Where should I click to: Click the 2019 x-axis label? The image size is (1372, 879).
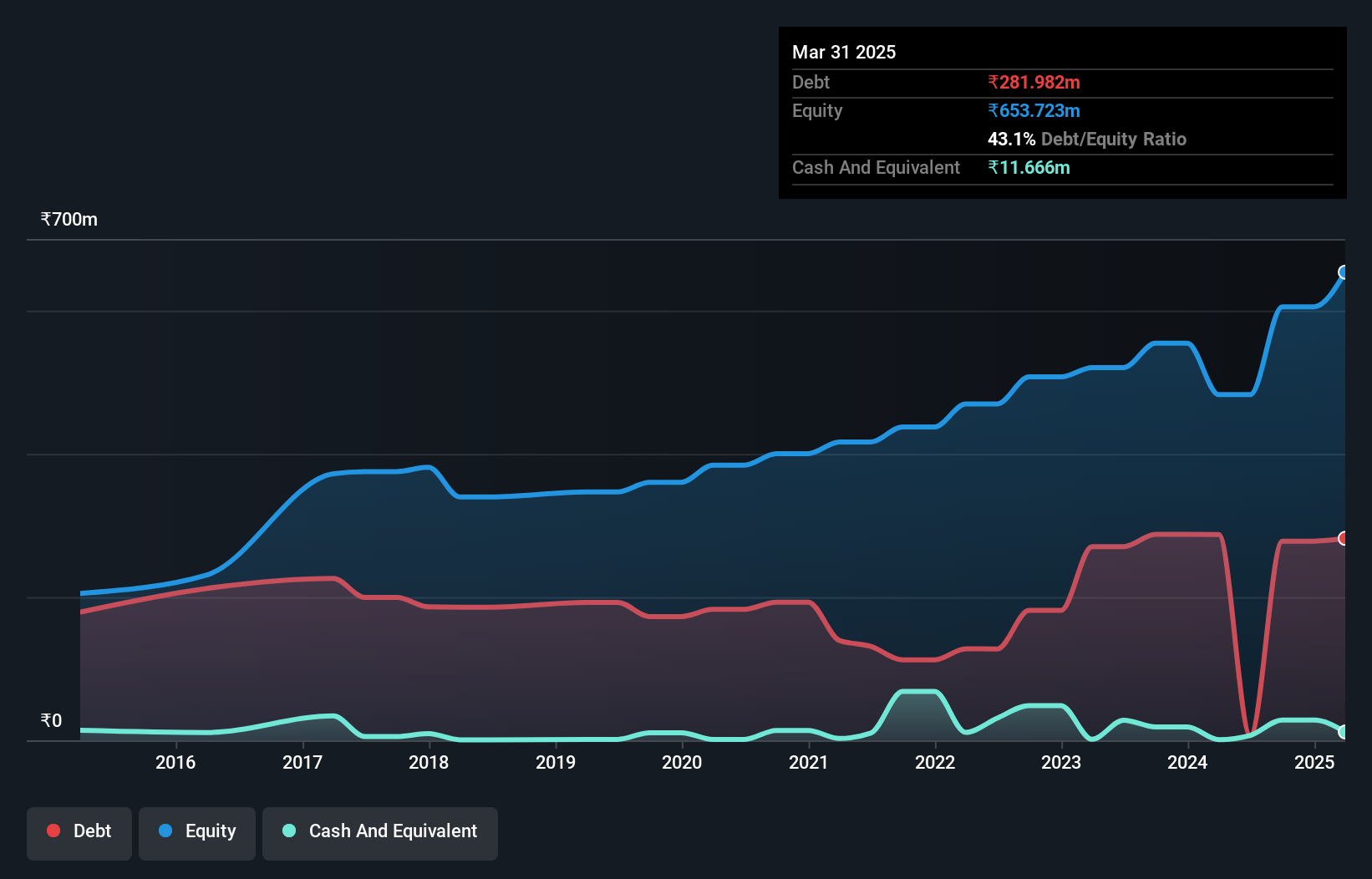coord(556,762)
